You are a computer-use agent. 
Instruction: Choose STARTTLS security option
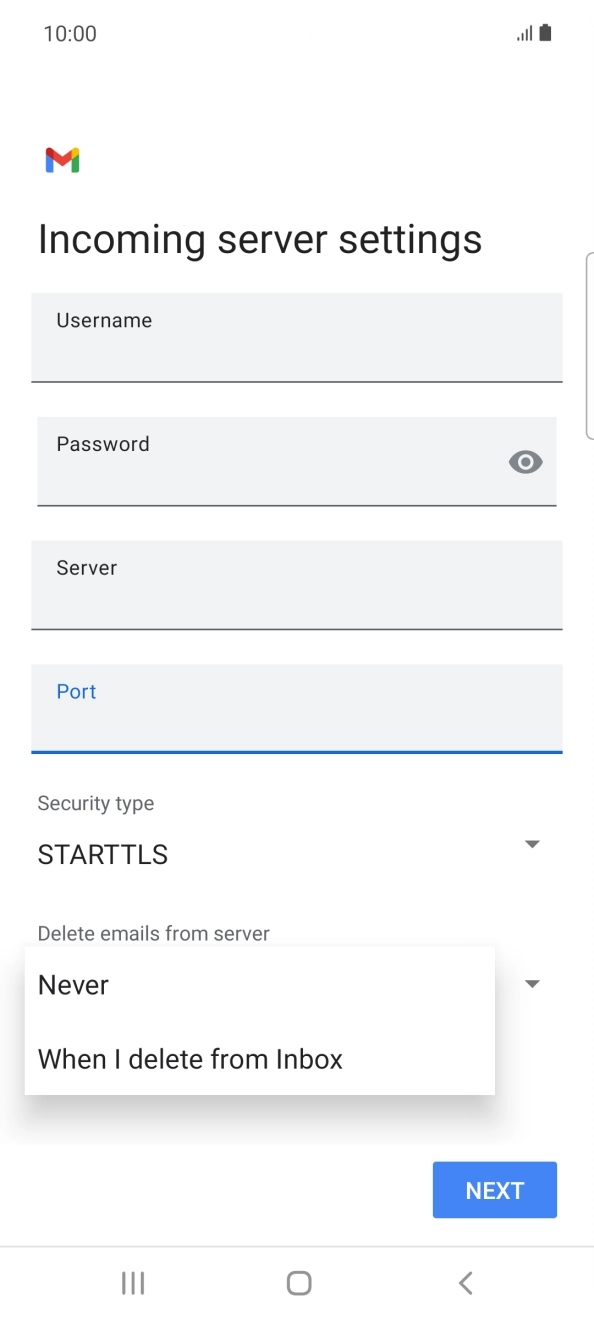[102, 854]
